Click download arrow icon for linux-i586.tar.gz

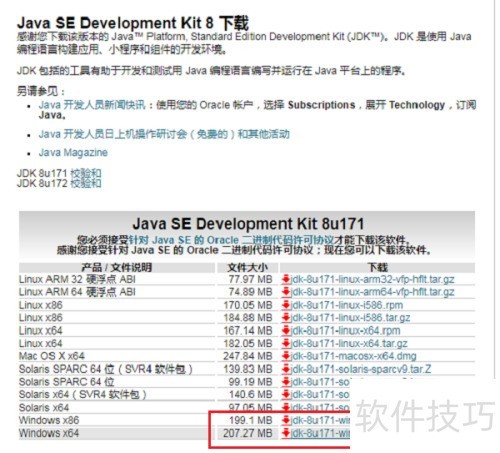pyautogui.click(x=286, y=318)
